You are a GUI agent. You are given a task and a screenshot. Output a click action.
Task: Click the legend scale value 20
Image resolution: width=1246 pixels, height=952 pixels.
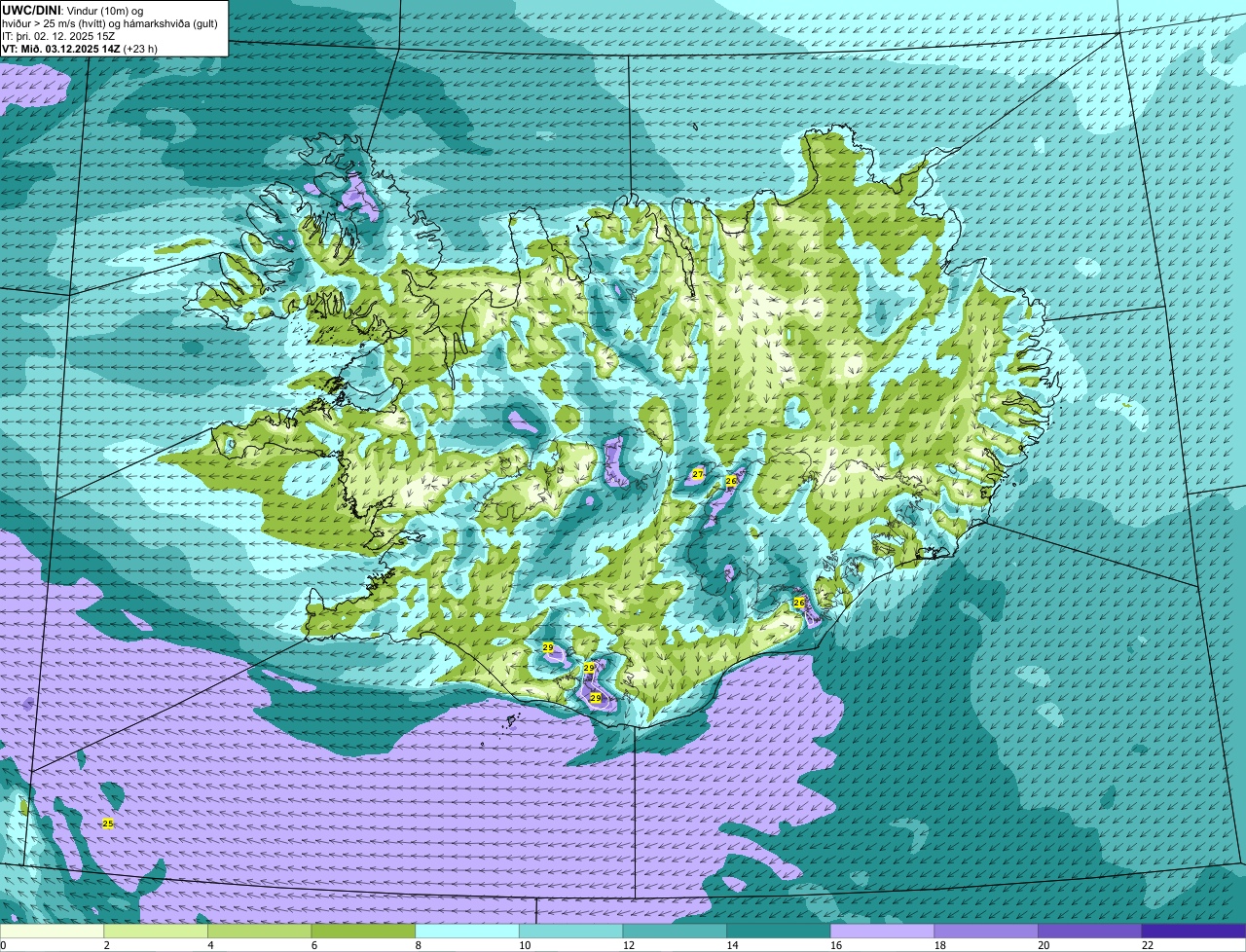pyautogui.click(x=1044, y=945)
